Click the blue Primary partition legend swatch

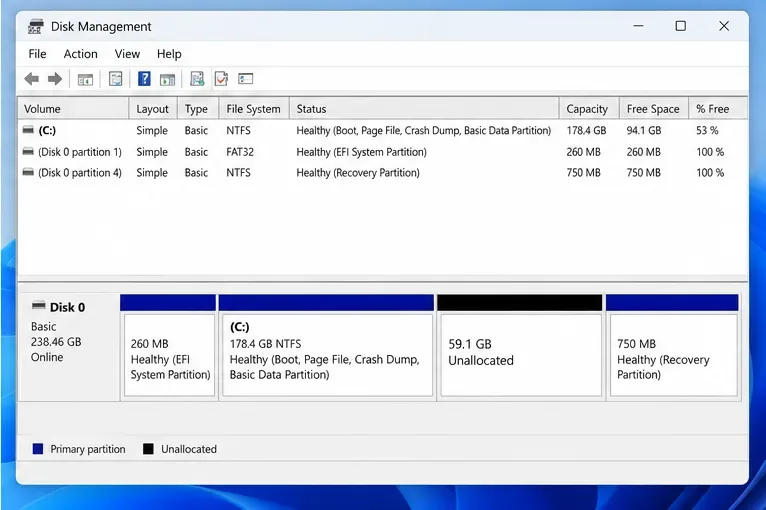click(38, 449)
